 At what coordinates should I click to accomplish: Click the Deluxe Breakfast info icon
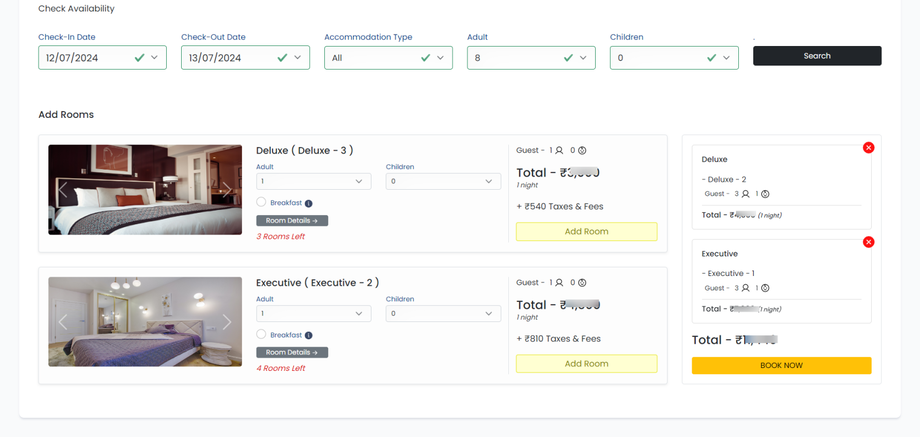coord(309,203)
